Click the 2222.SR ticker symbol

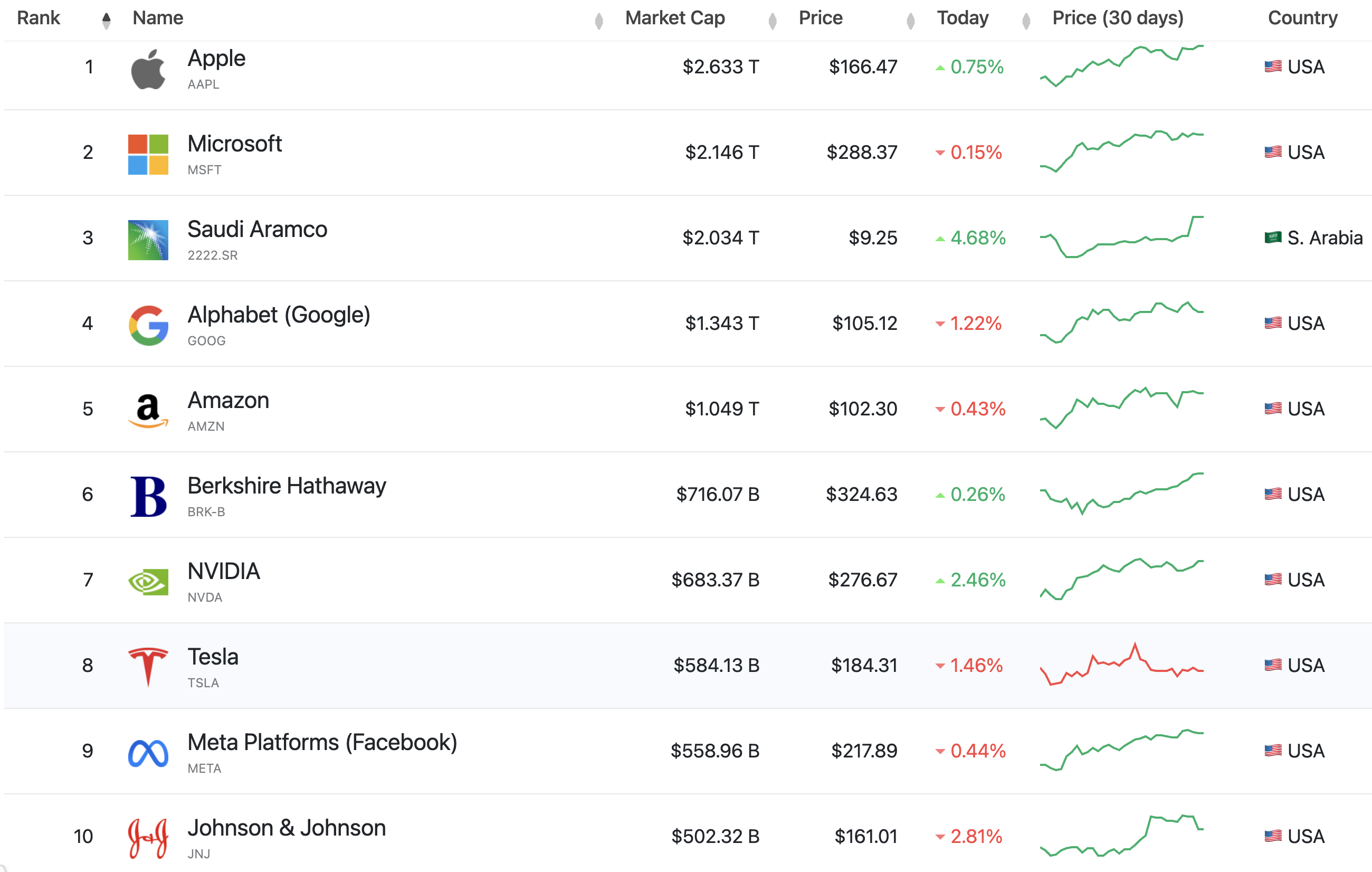[213, 255]
